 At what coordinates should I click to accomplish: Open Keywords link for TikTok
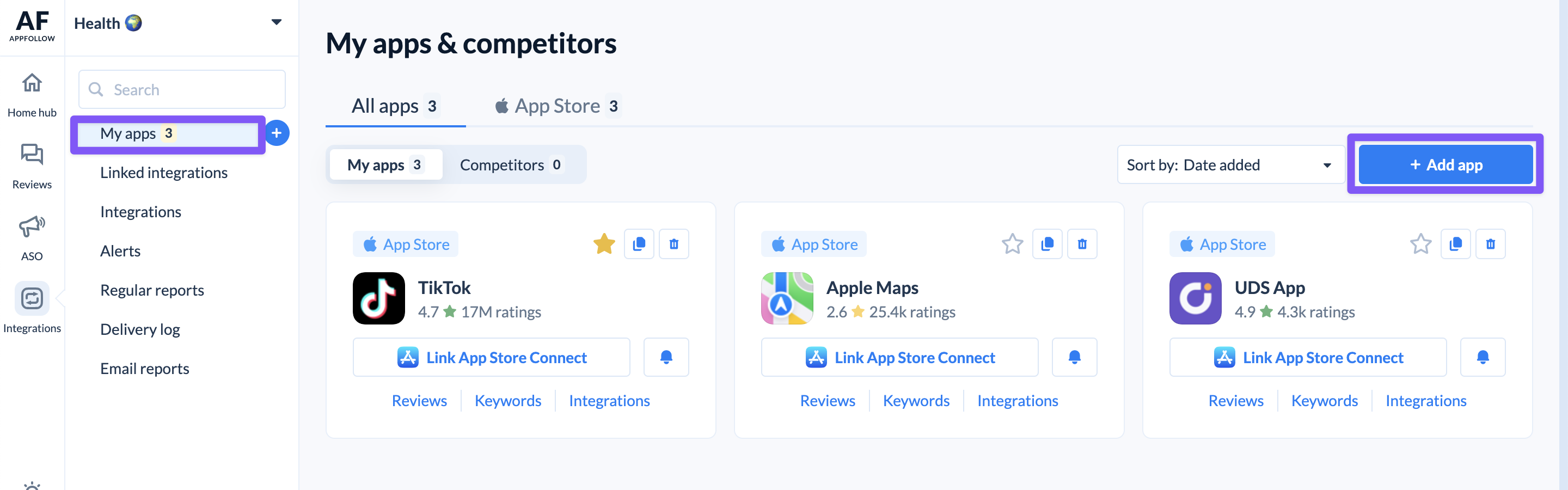(507, 401)
